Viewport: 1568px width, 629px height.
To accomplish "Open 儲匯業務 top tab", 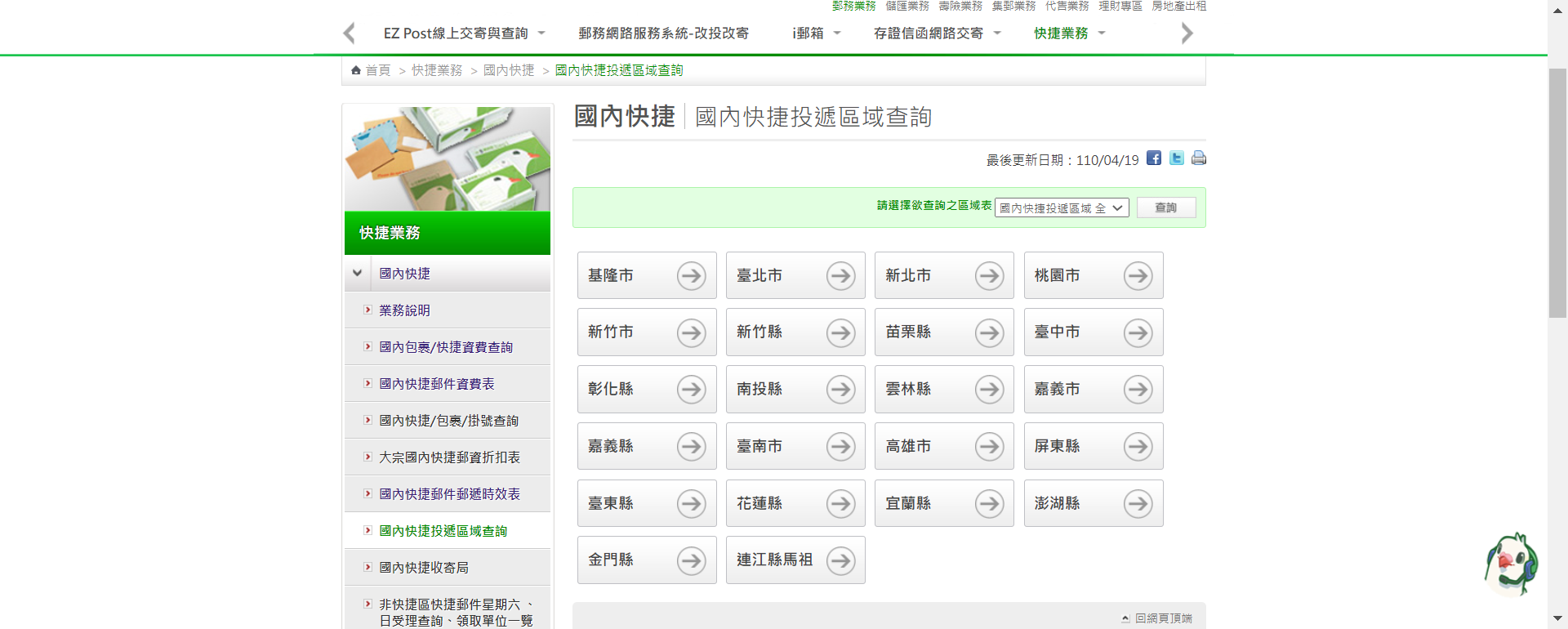I will (x=907, y=6).
